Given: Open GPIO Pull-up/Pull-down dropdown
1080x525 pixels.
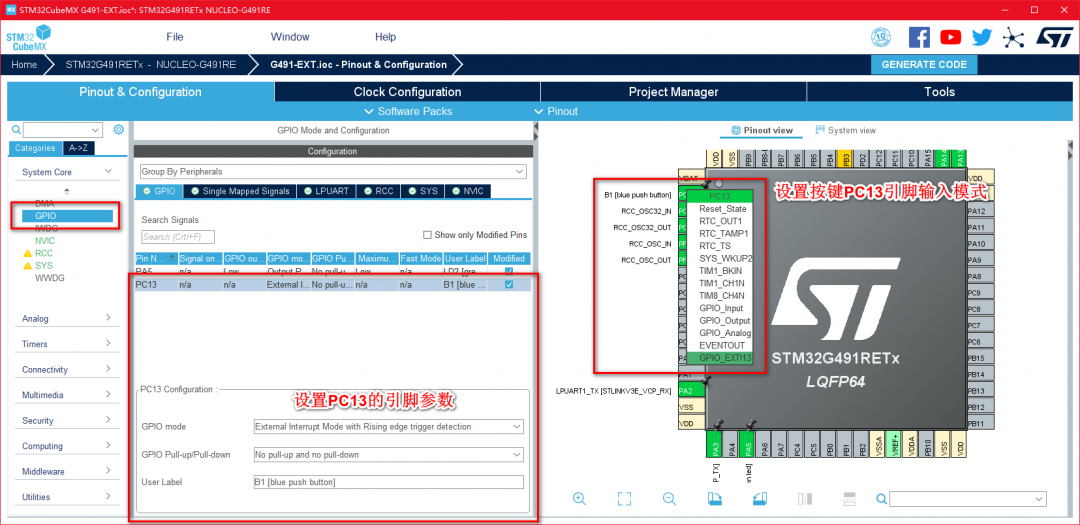Looking at the screenshot, I should [388, 455].
